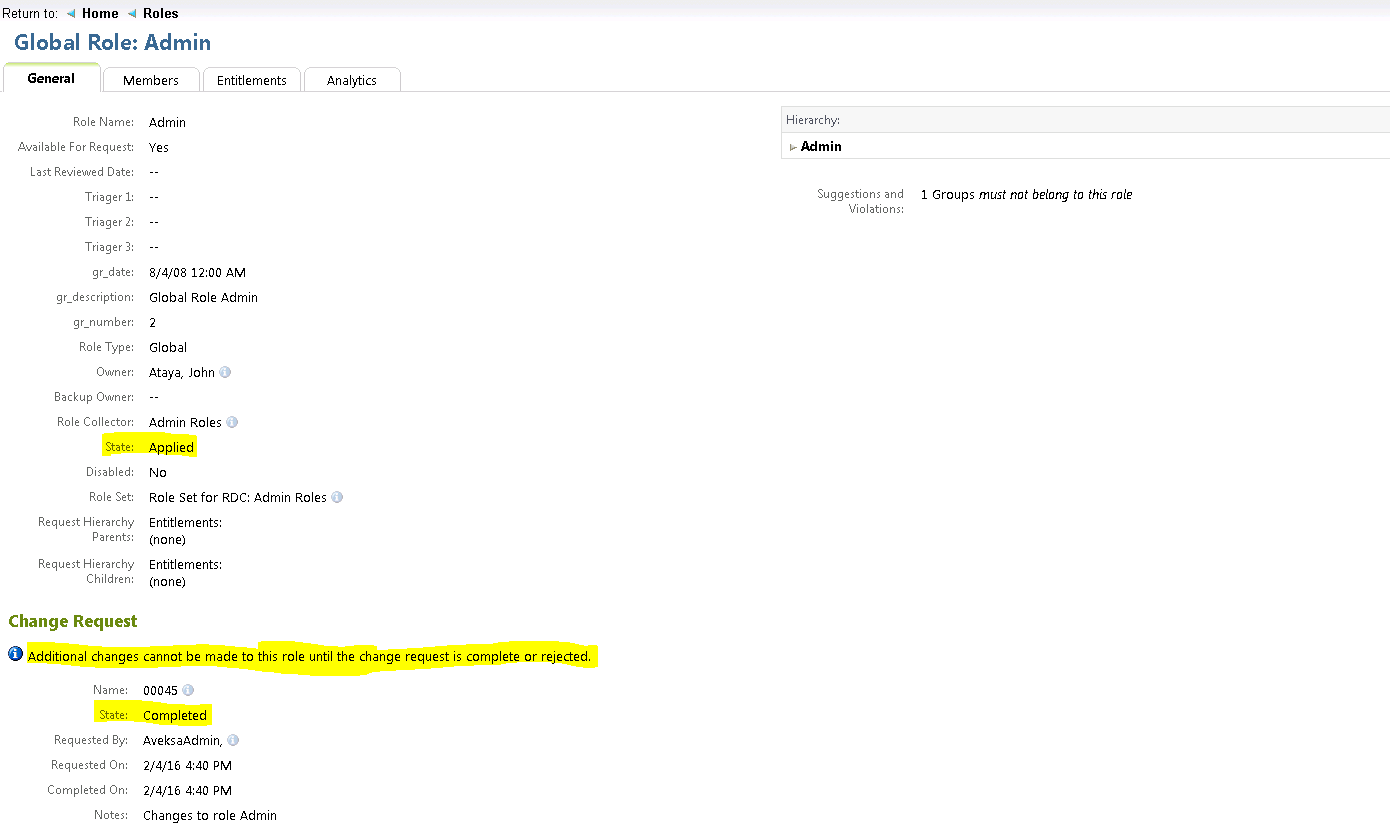Click the Admin Roles collector name
The width and height of the screenshot is (1390, 836).
[185, 422]
